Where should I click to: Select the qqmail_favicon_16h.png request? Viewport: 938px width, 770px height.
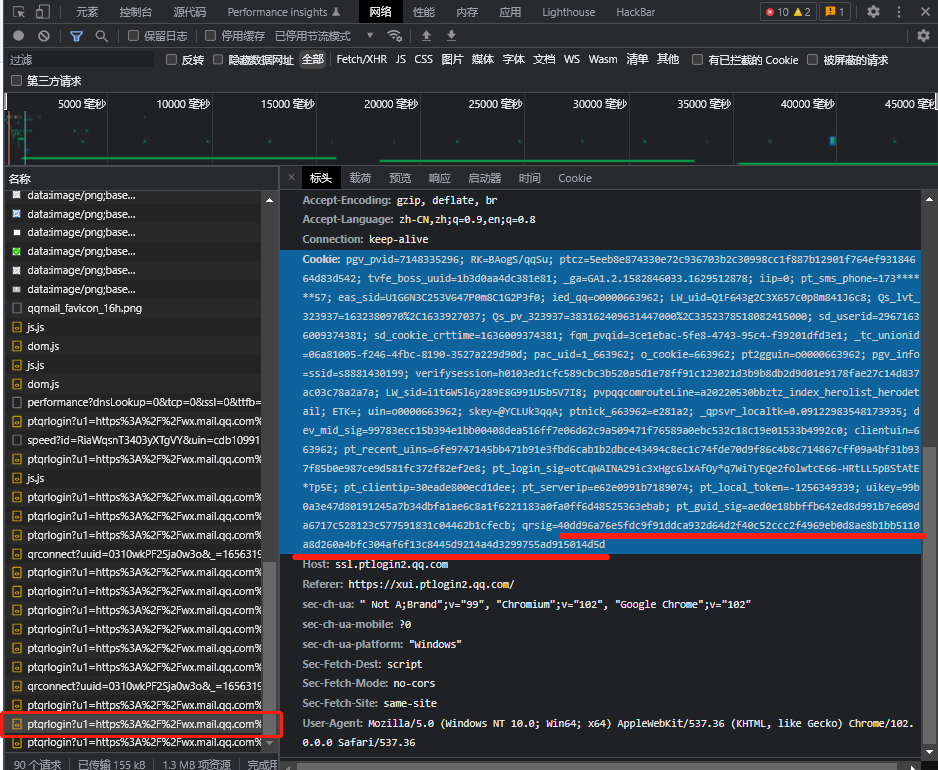click(84, 308)
